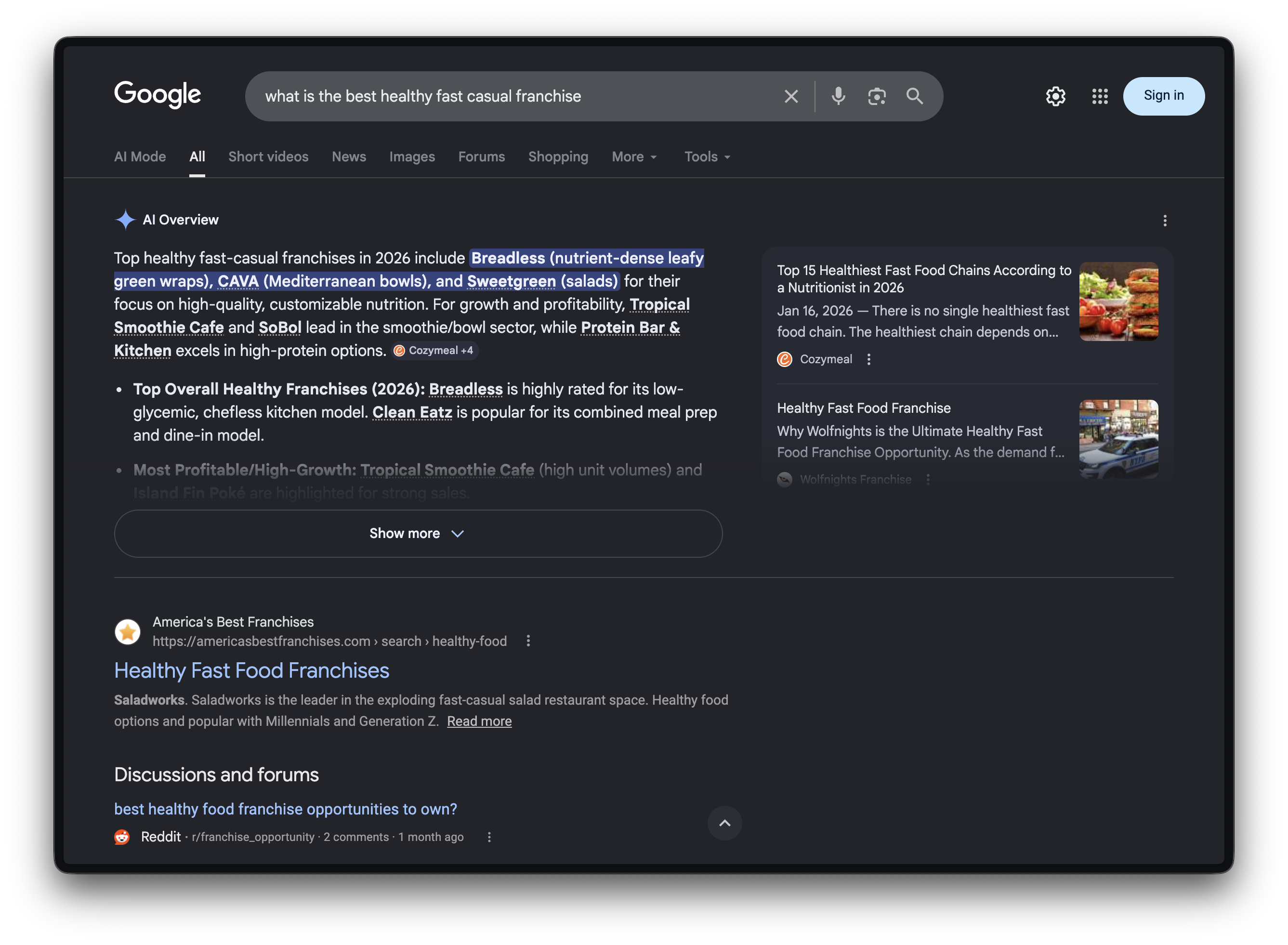Expand the Tools dropdown

click(708, 156)
